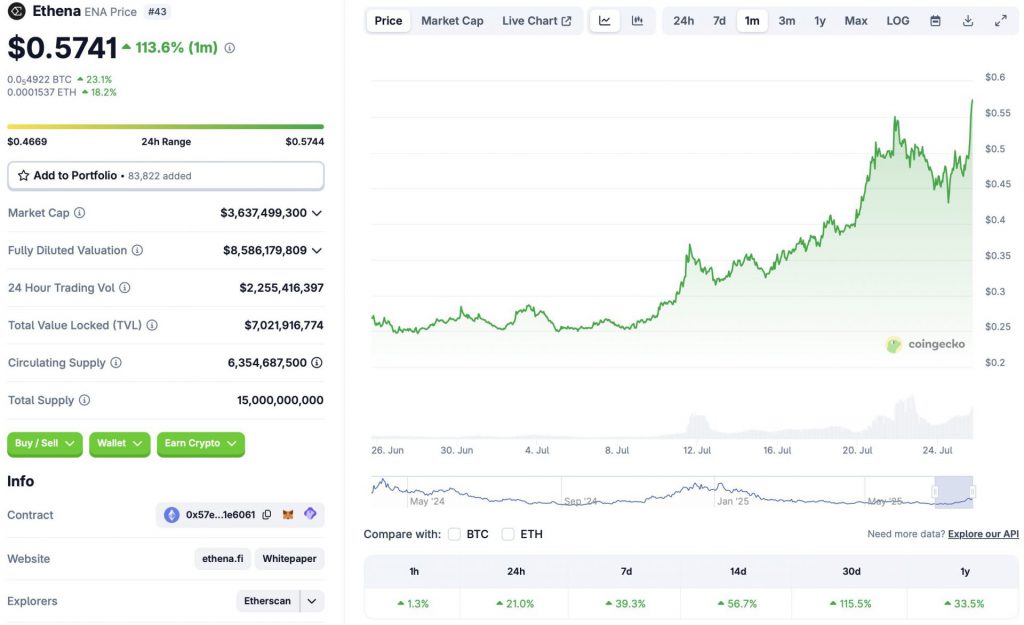Open the Buy / Sell dropdown

pos(44,443)
